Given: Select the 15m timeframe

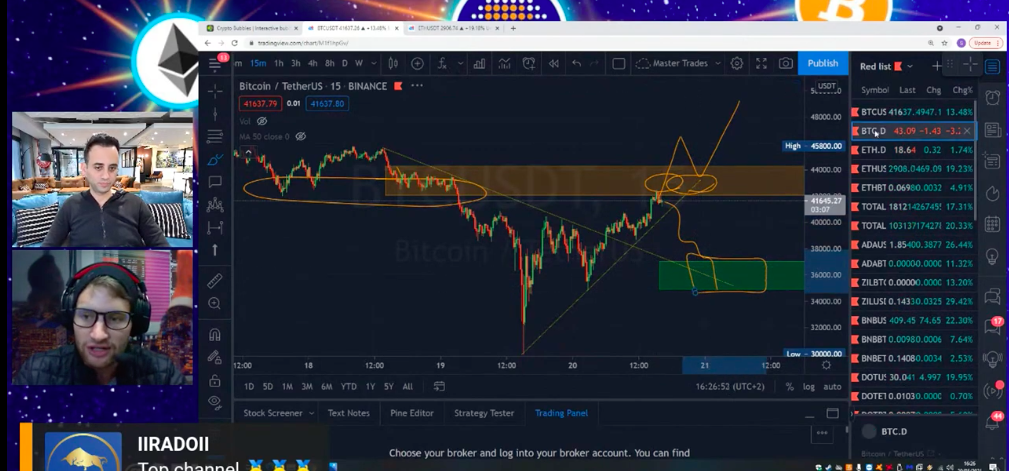Looking at the screenshot, I should 258,63.
